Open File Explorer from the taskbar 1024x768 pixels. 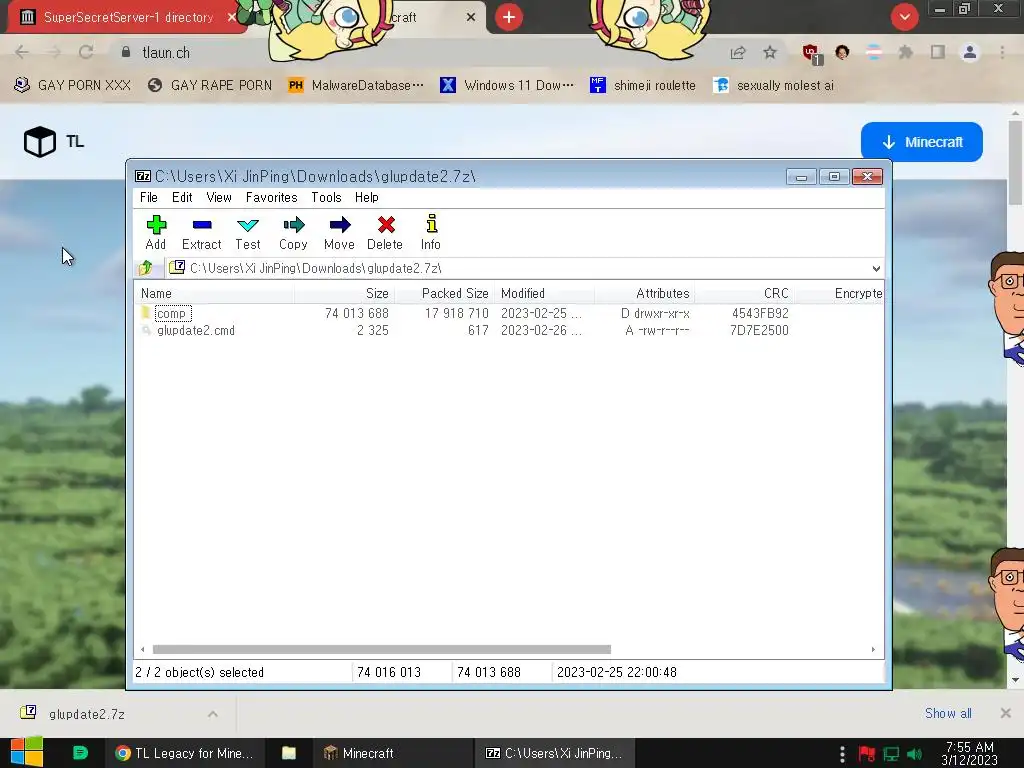coord(289,753)
